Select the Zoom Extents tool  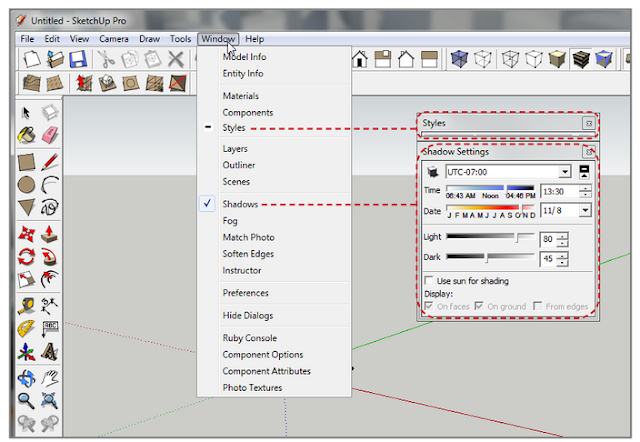pos(49,401)
